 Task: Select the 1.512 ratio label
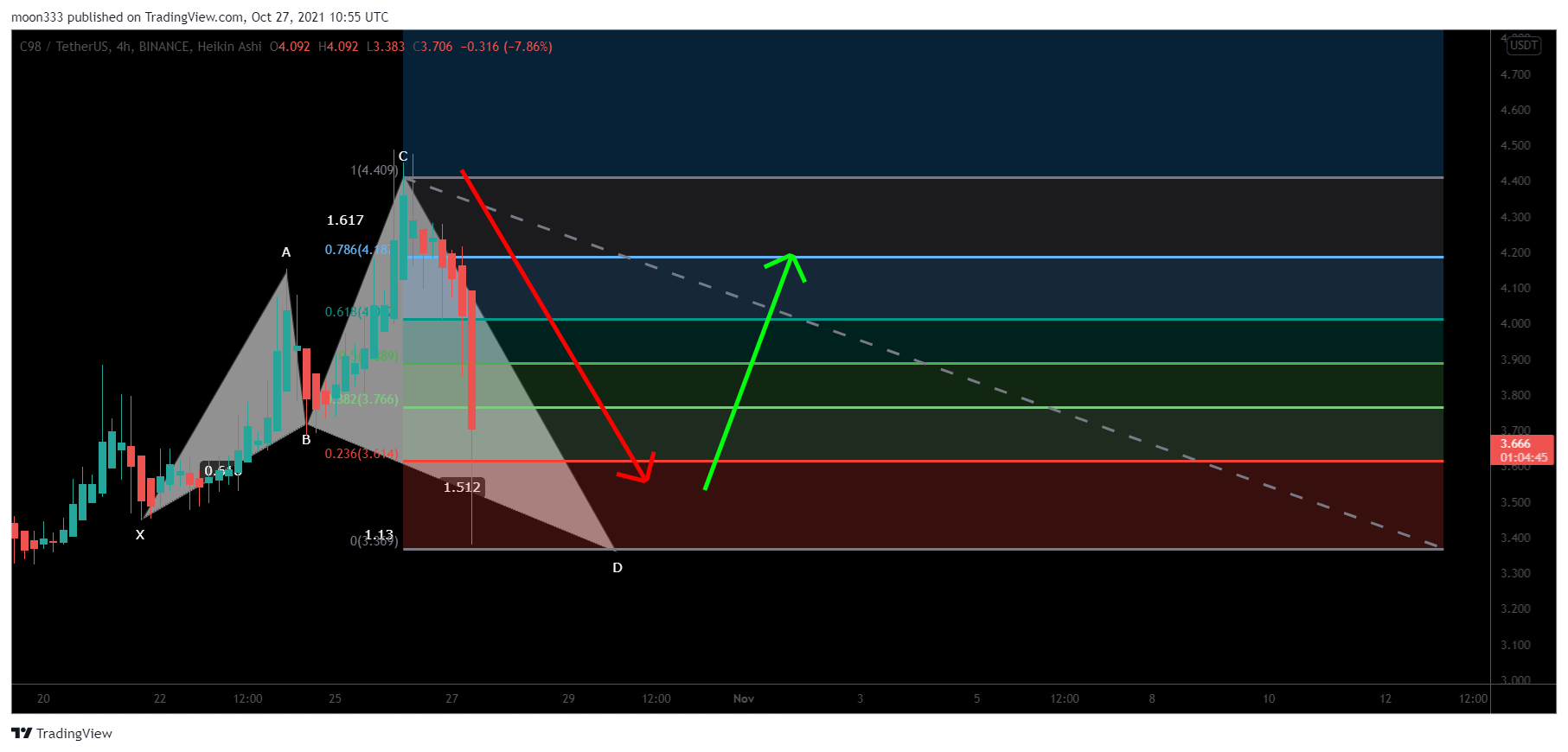coord(462,488)
